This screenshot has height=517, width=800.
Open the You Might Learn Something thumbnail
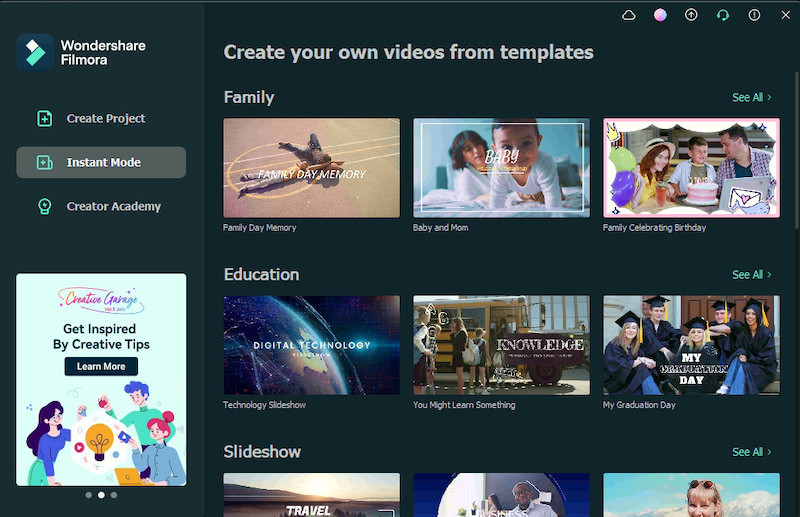(501, 345)
